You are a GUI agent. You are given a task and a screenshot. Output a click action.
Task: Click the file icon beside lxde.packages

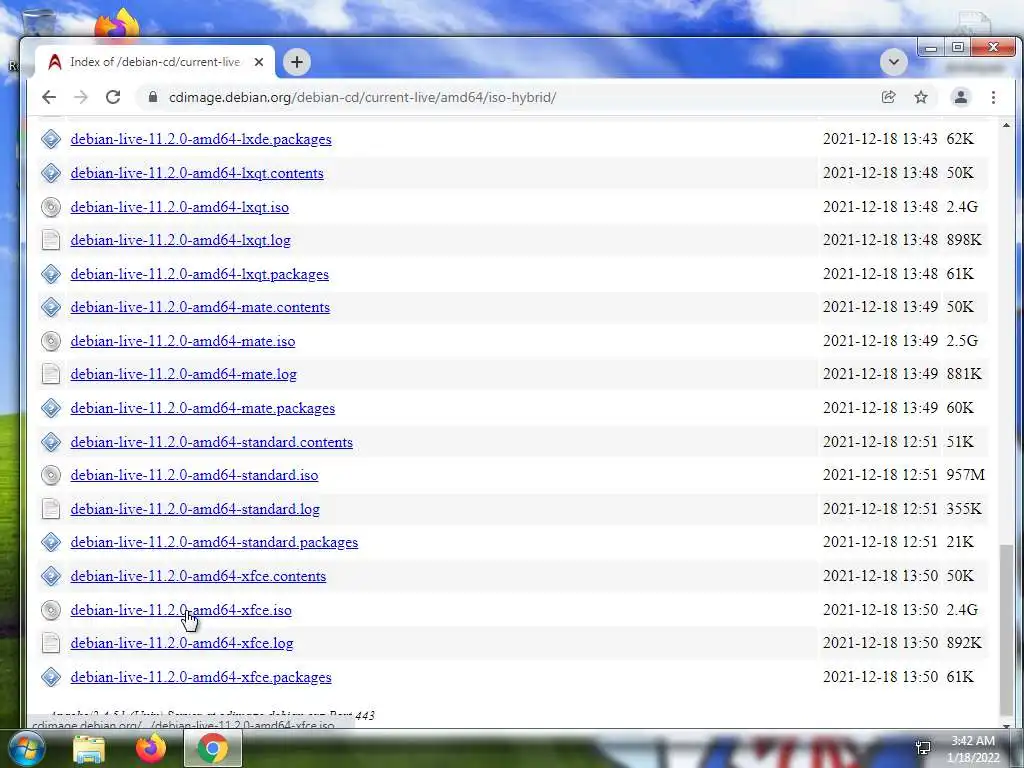(x=51, y=139)
